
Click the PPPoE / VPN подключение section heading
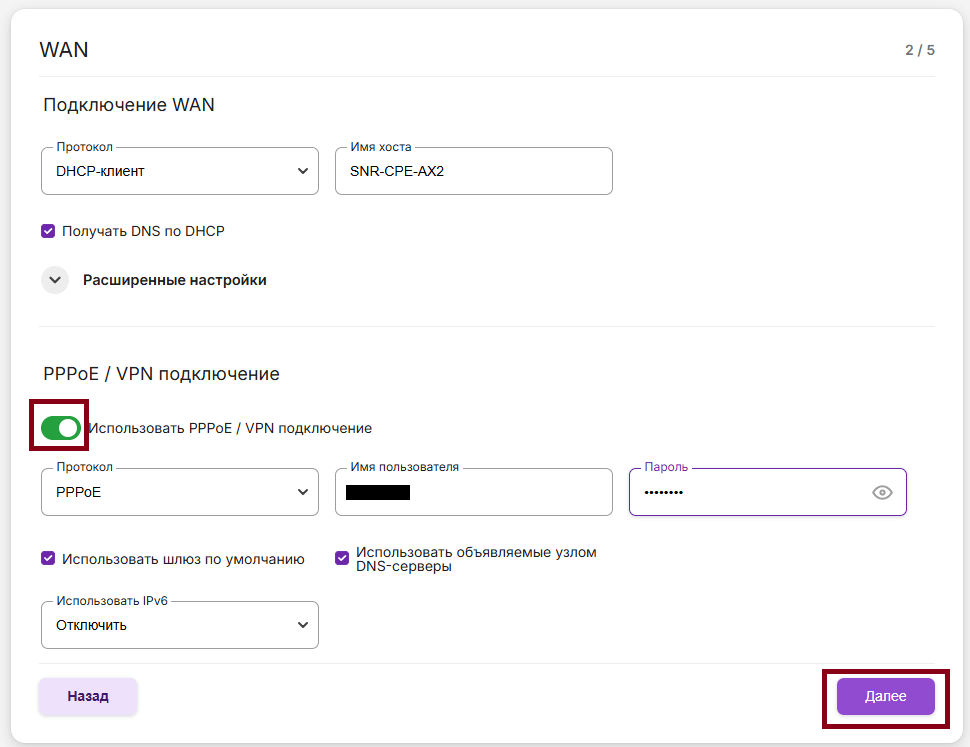pyautogui.click(x=161, y=374)
